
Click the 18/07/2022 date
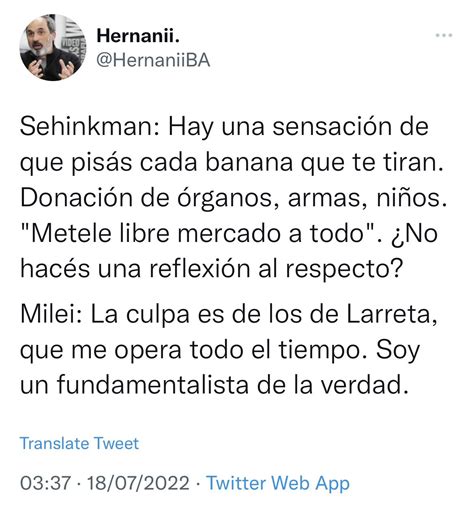138,483
